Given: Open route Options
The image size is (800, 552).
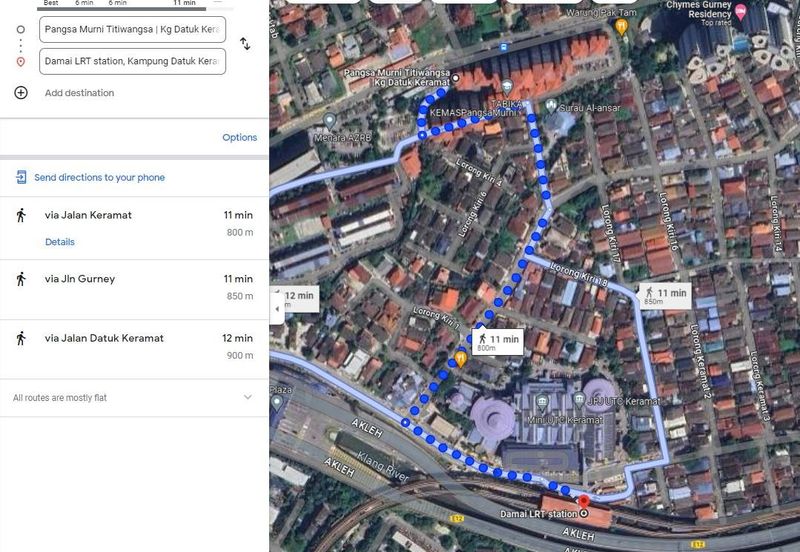Looking at the screenshot, I should click(x=239, y=137).
